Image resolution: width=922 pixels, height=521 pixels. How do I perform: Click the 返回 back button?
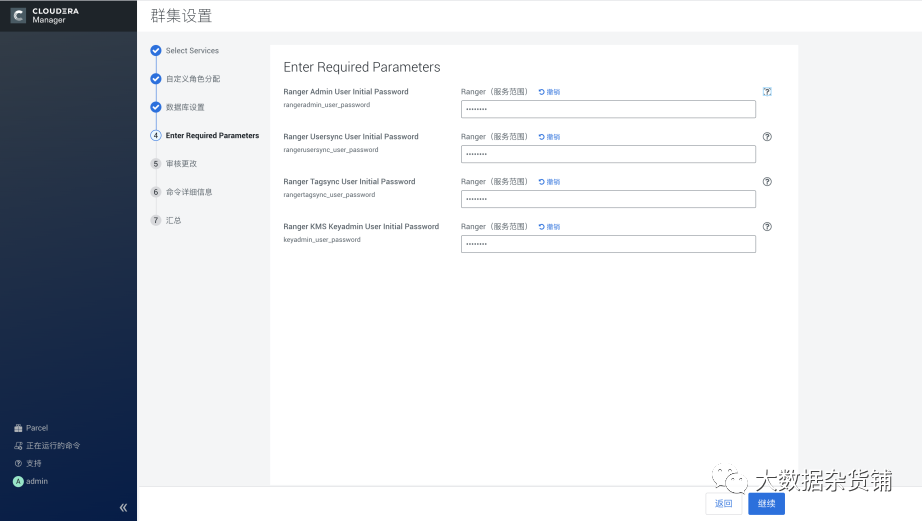pos(724,503)
